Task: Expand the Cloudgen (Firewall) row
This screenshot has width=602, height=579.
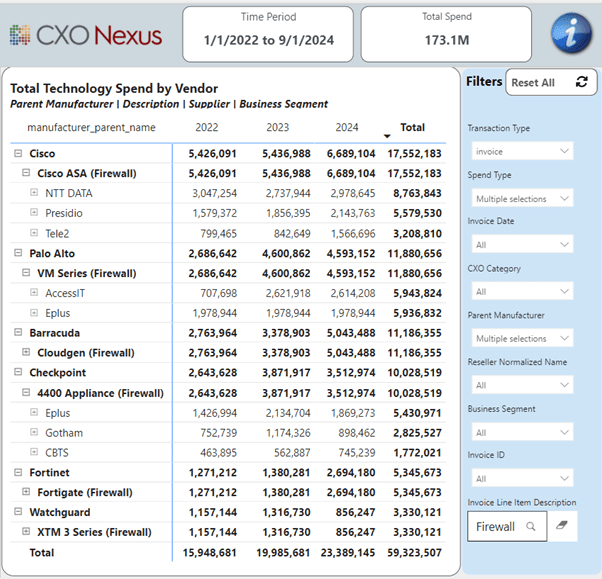Action: (26, 352)
